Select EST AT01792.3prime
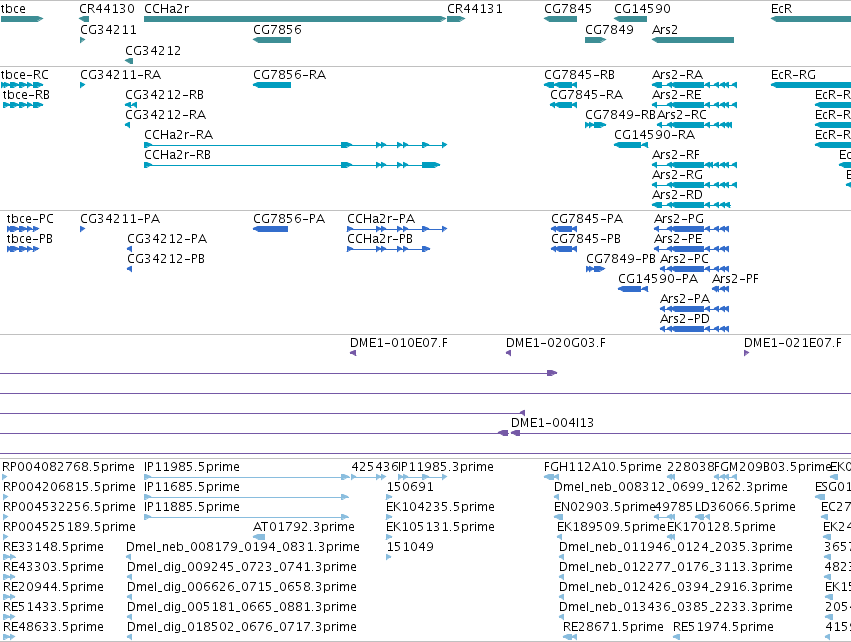 point(303,527)
